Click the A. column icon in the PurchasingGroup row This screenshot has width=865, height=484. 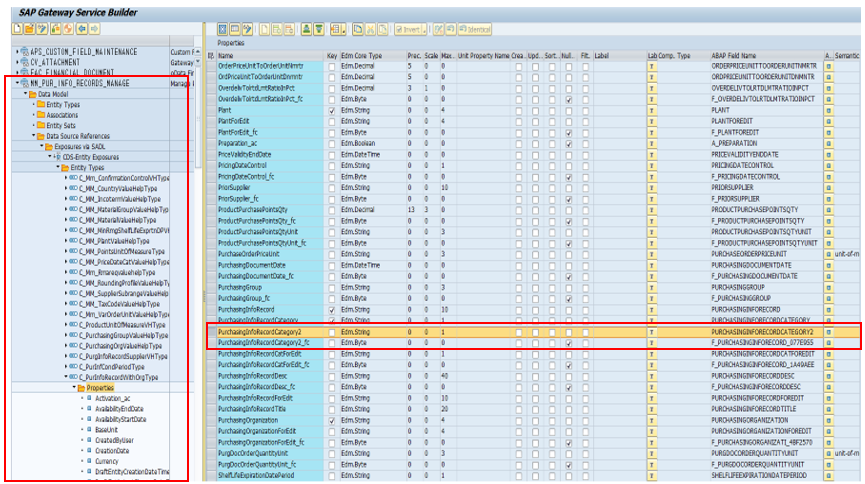pyautogui.click(x=829, y=288)
